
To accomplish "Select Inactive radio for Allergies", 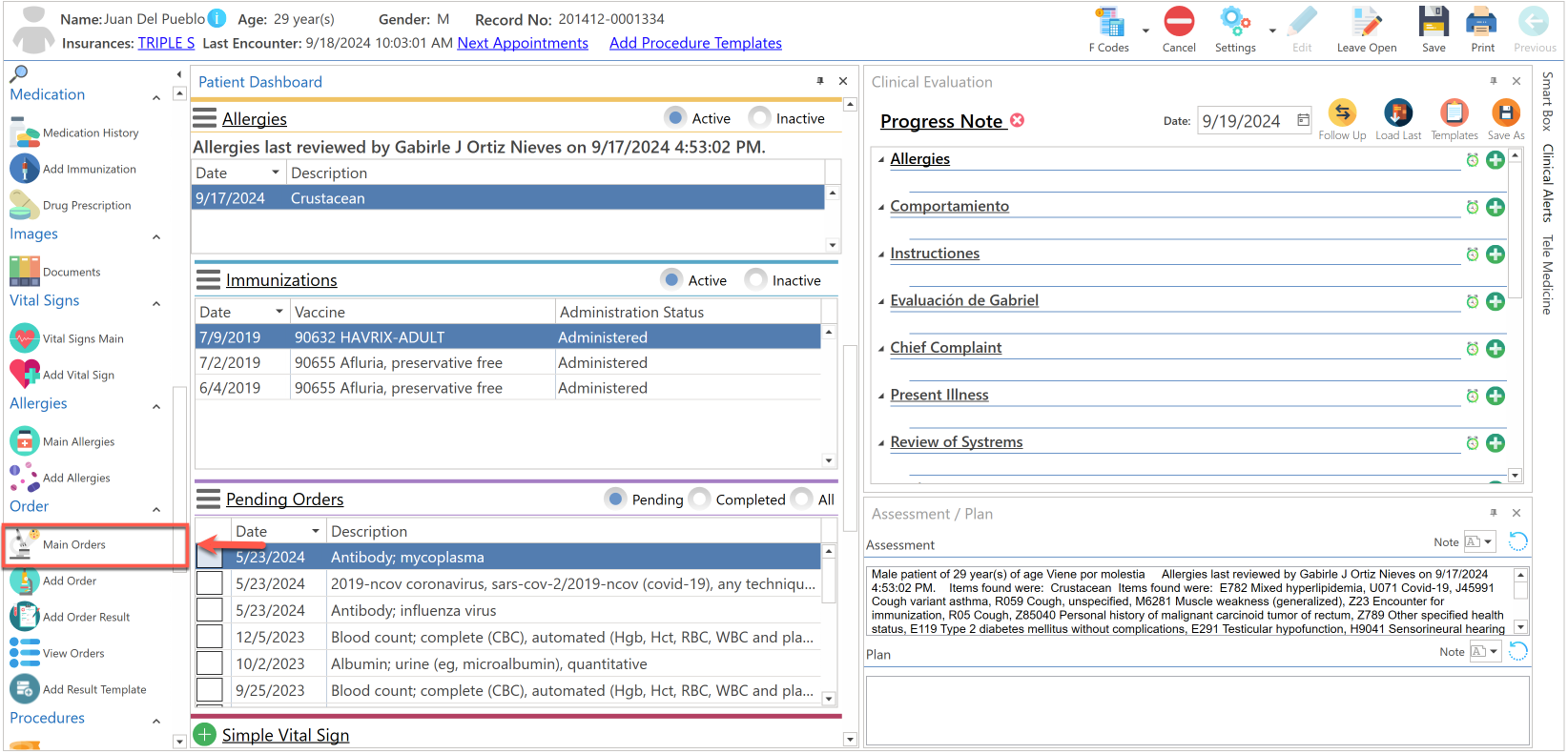I will click(x=760, y=117).
